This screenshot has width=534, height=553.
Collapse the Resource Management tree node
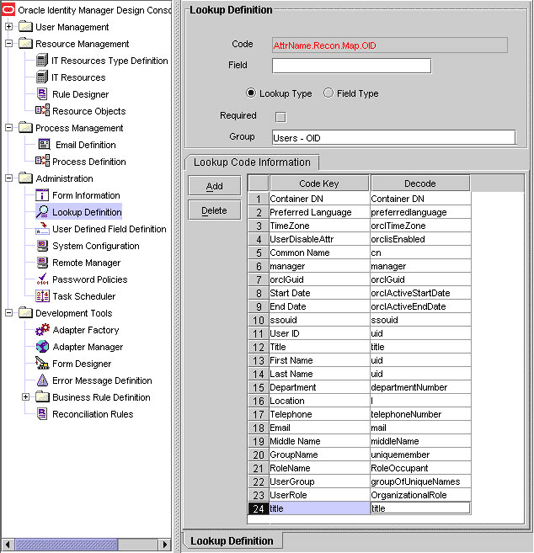point(9,43)
